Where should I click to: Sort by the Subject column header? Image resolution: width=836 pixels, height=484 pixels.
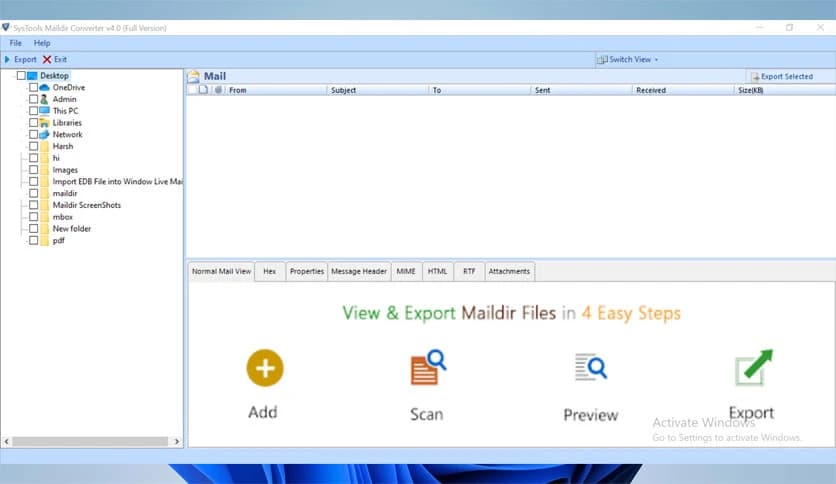[377, 90]
